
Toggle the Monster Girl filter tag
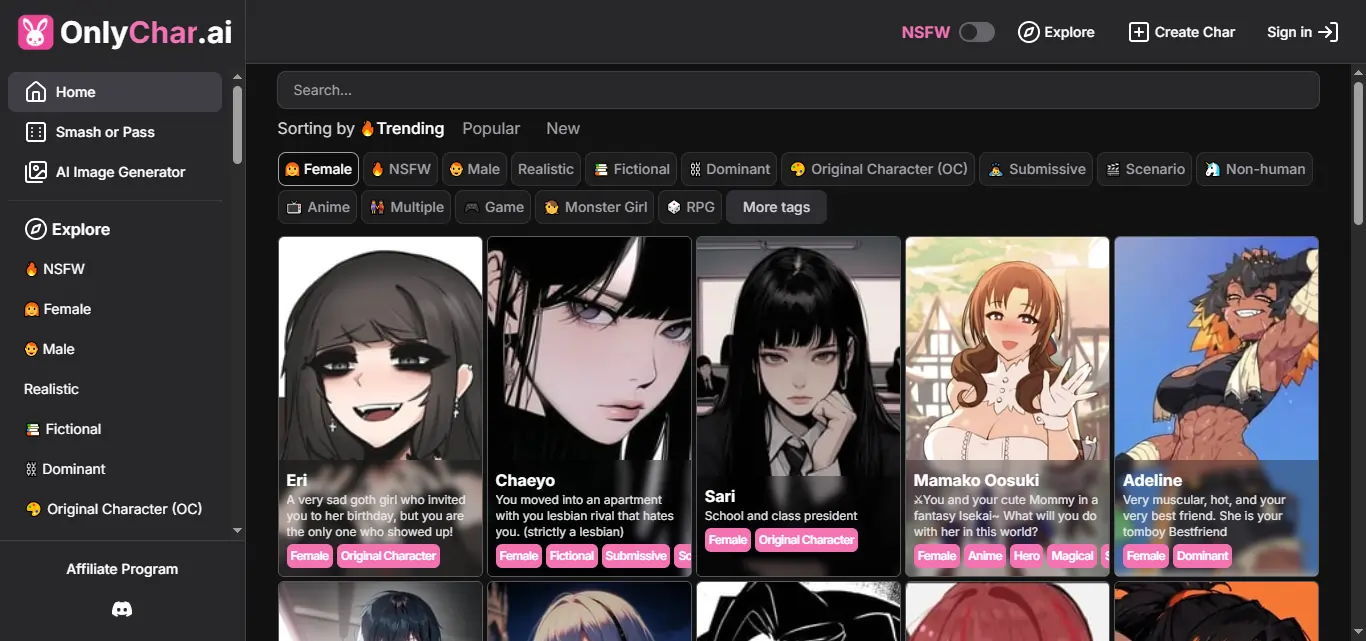click(x=594, y=206)
